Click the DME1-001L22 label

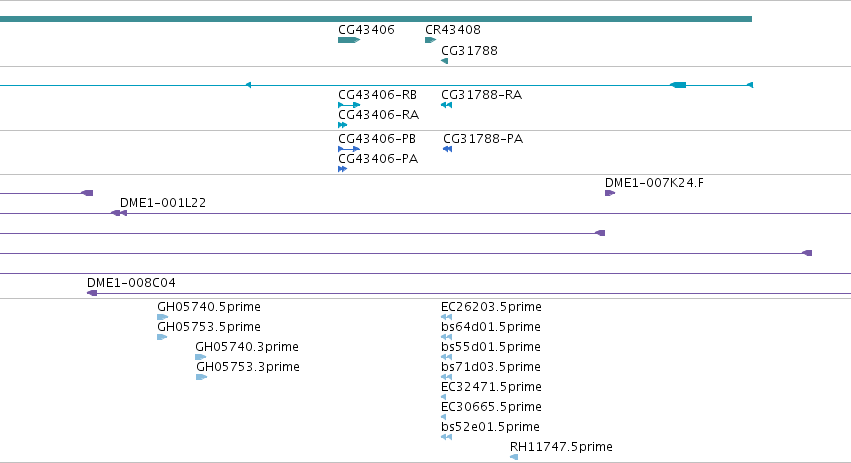click(x=163, y=203)
